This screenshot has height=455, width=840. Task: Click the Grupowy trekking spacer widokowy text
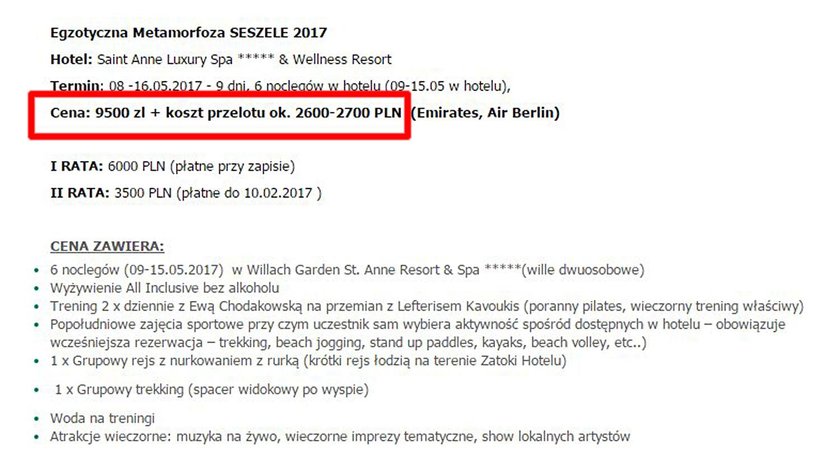click(x=212, y=390)
